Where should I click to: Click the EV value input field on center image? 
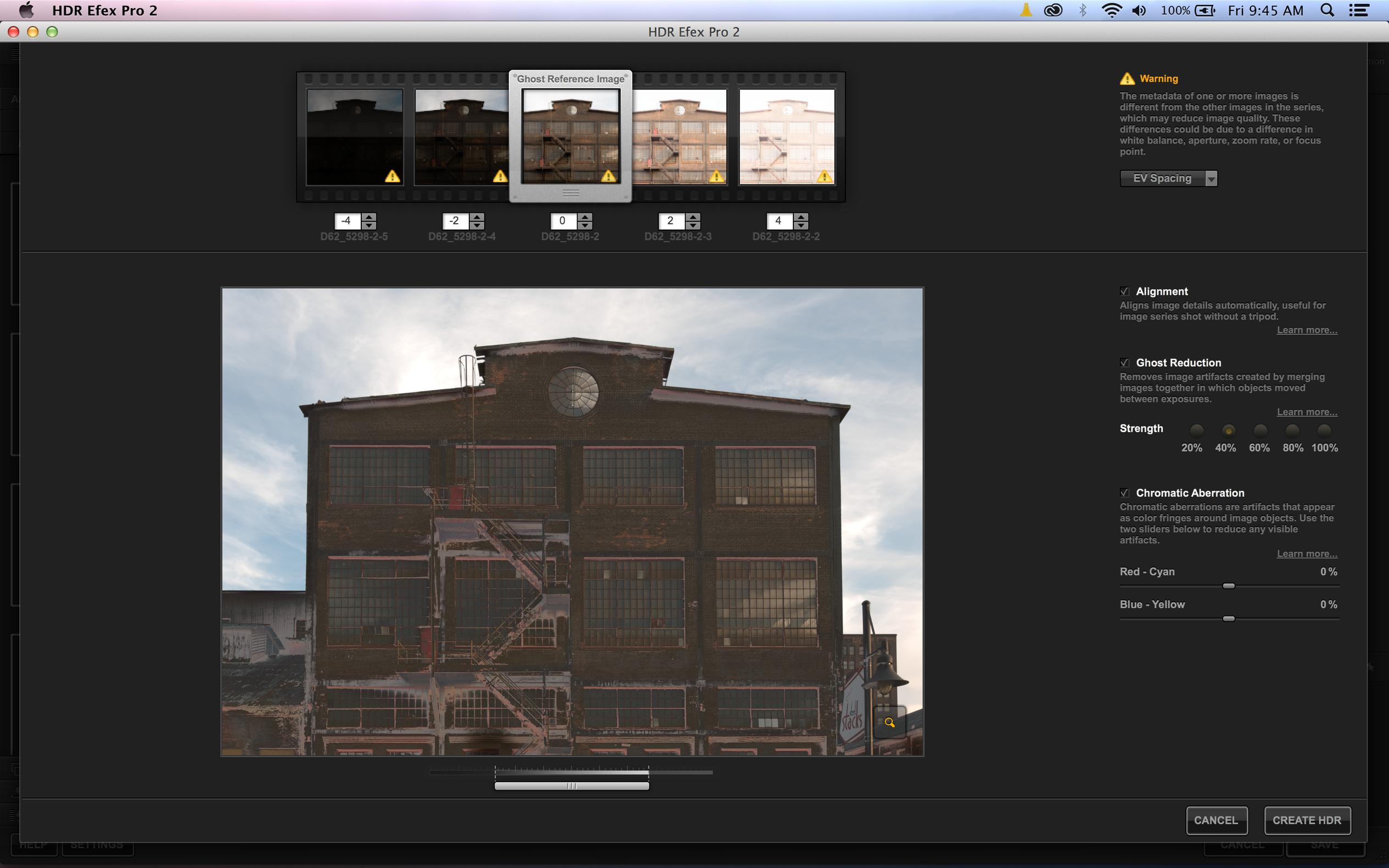click(x=560, y=220)
